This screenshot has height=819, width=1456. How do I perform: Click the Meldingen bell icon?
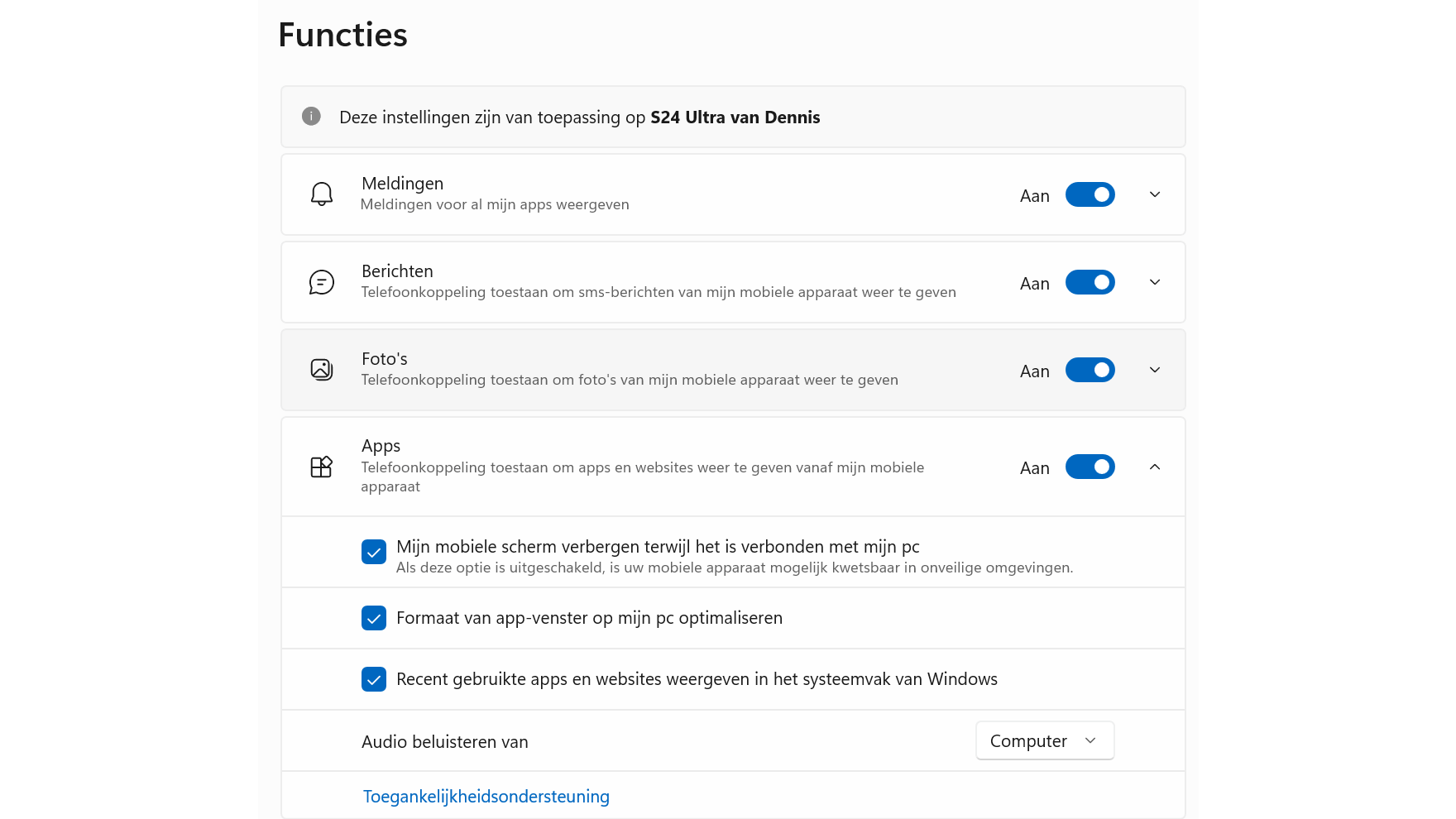pyautogui.click(x=322, y=194)
